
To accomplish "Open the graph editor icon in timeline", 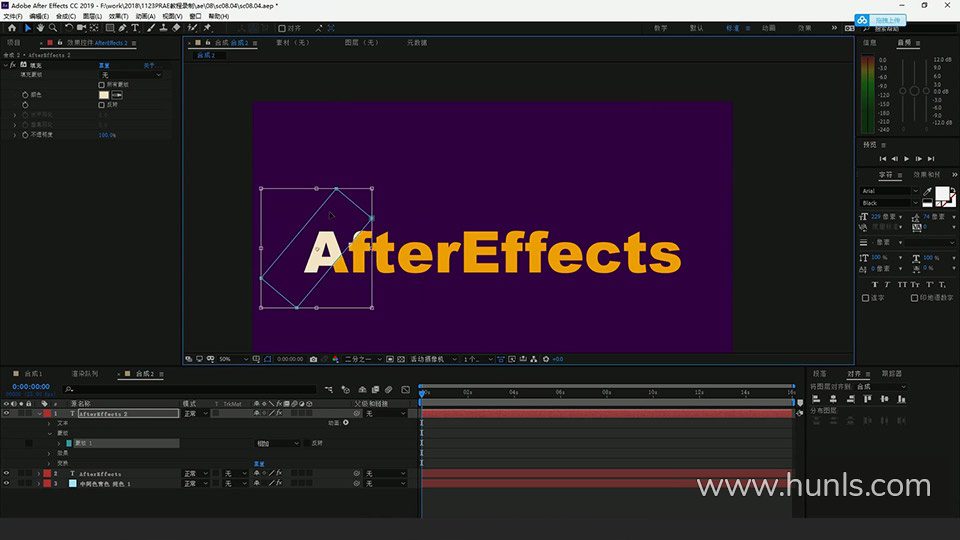I will point(405,389).
